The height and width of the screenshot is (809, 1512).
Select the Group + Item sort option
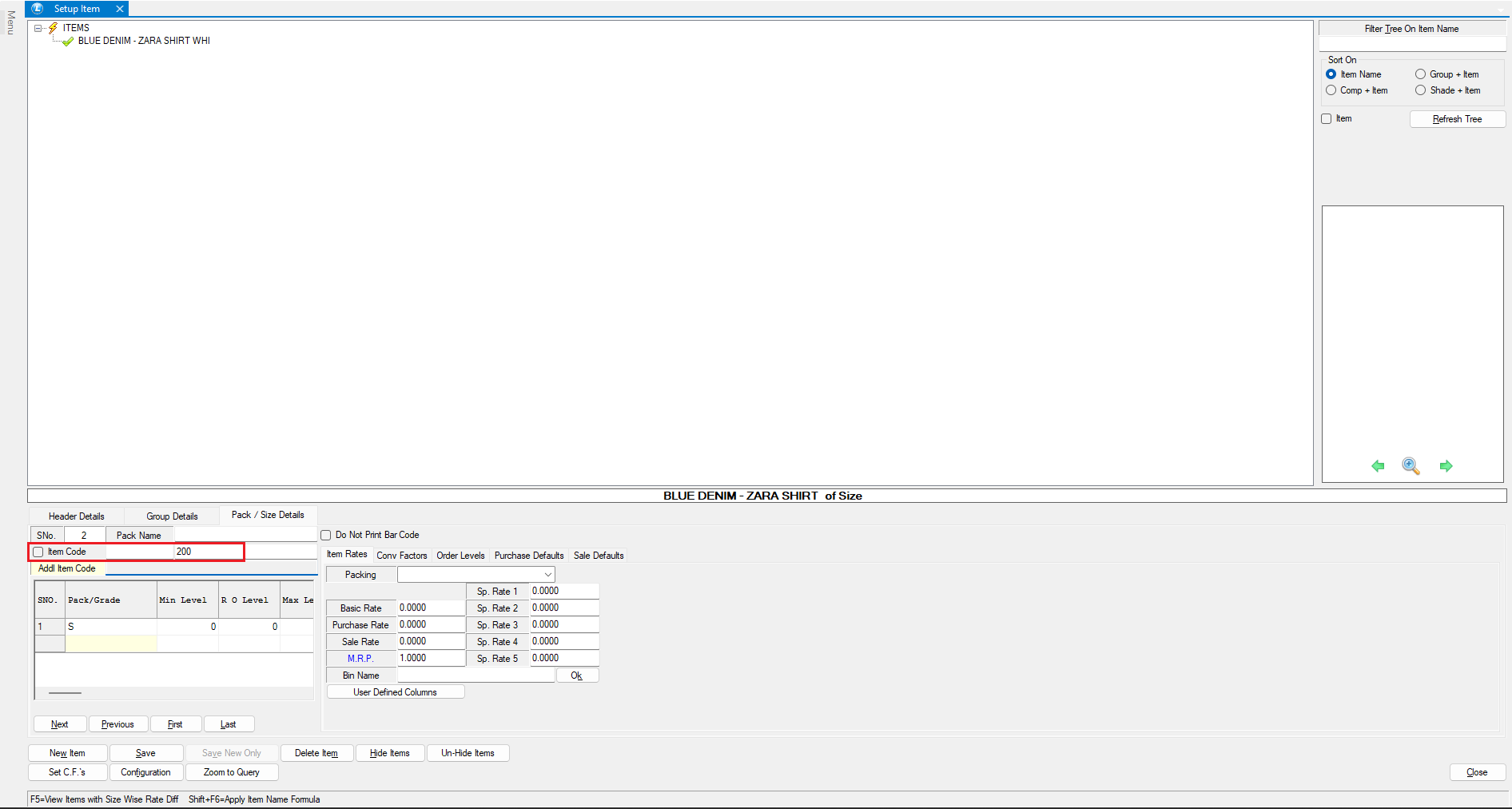1420,74
